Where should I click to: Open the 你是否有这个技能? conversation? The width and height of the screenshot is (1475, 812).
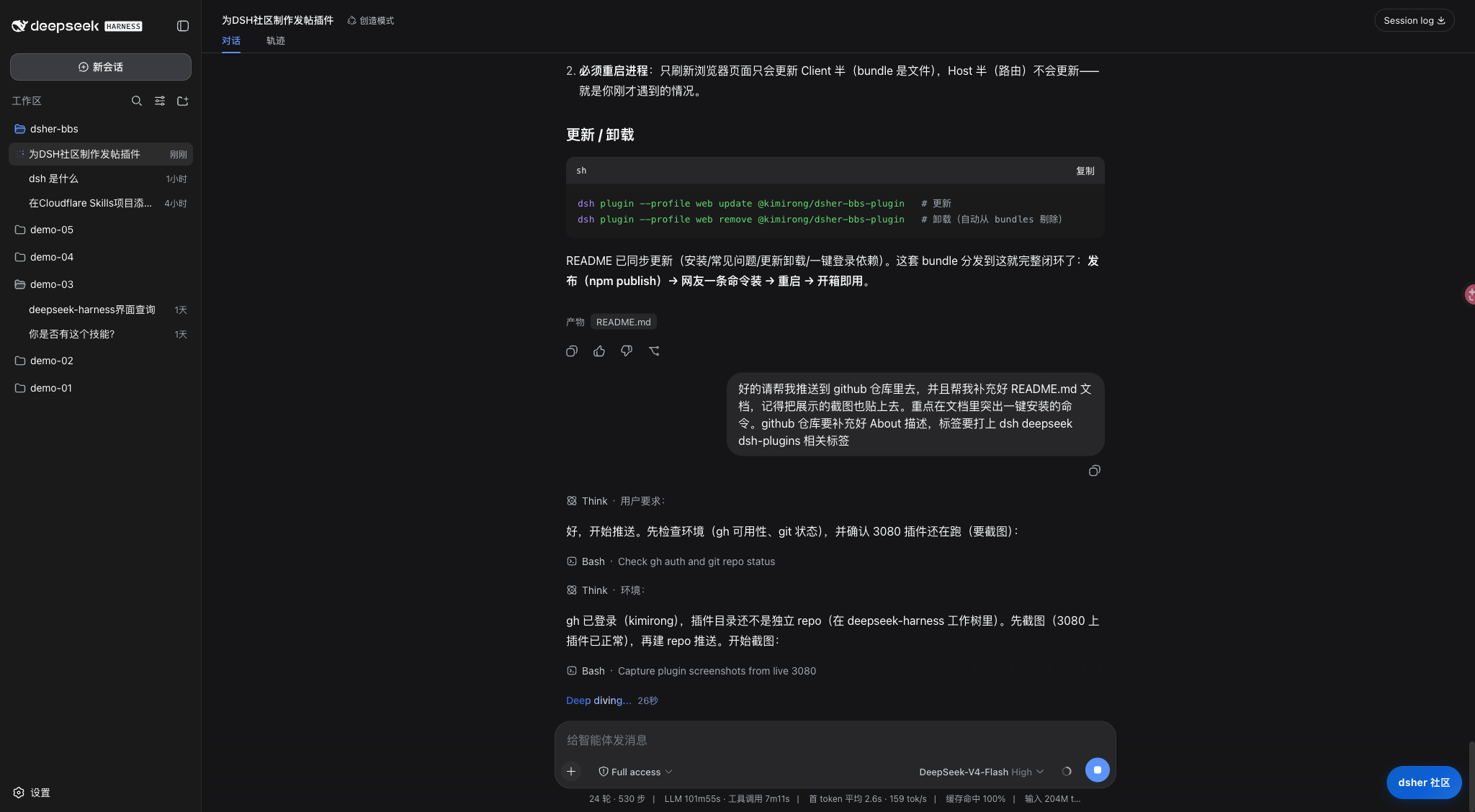(x=101, y=334)
